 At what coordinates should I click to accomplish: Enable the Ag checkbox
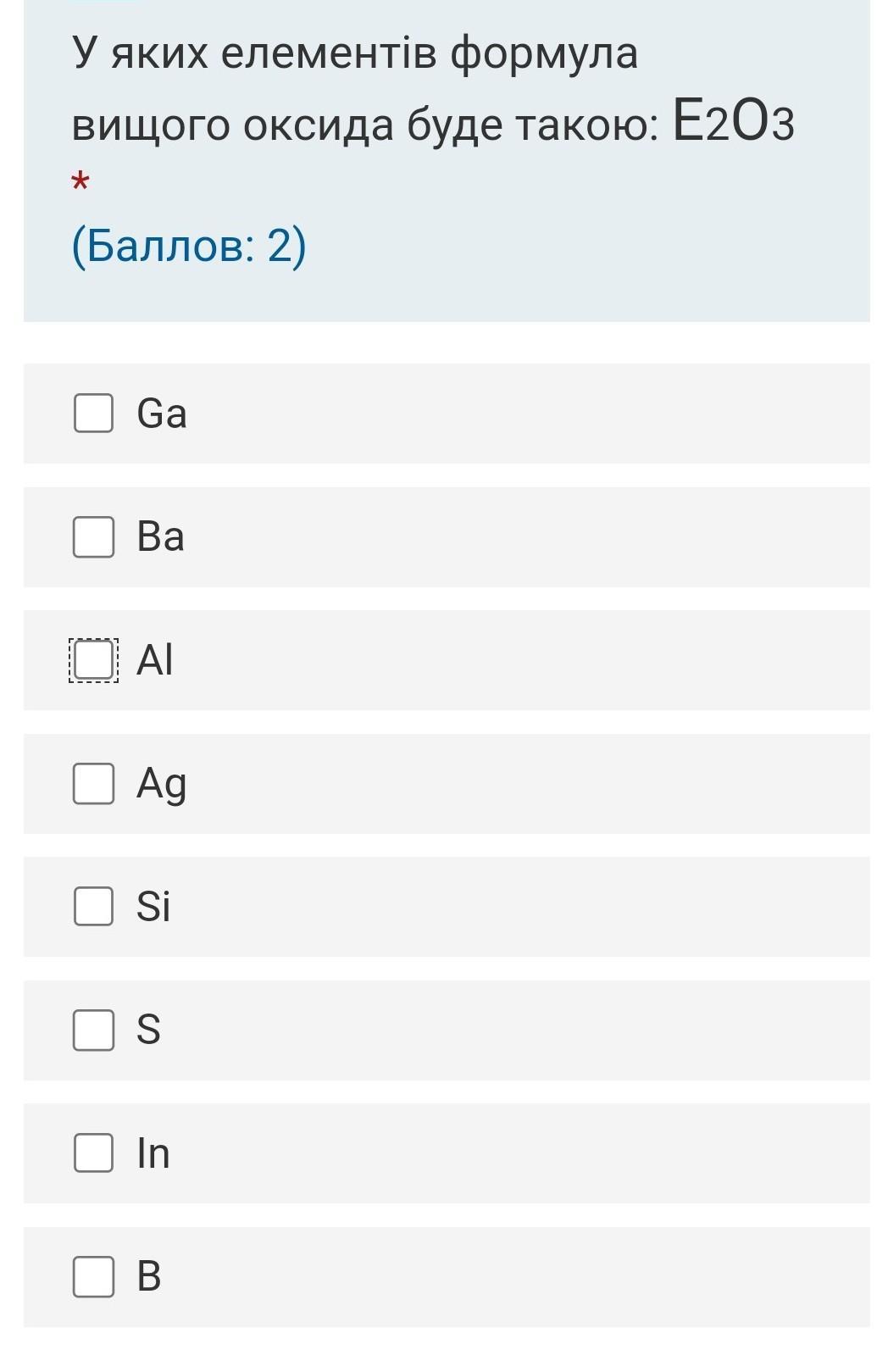(x=93, y=784)
